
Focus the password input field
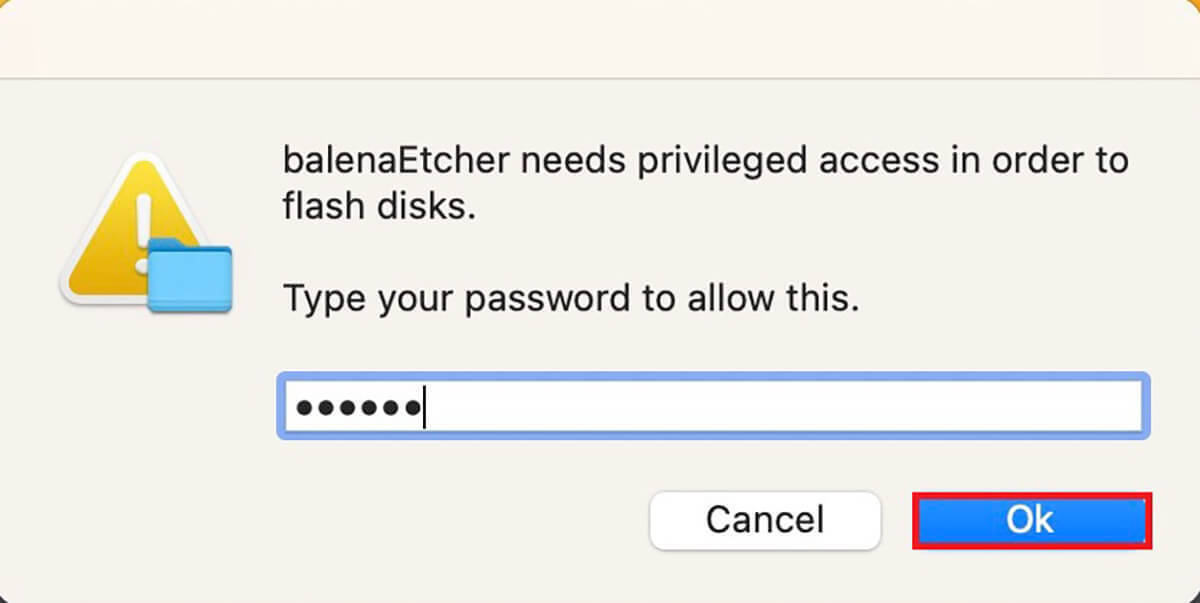click(x=712, y=406)
